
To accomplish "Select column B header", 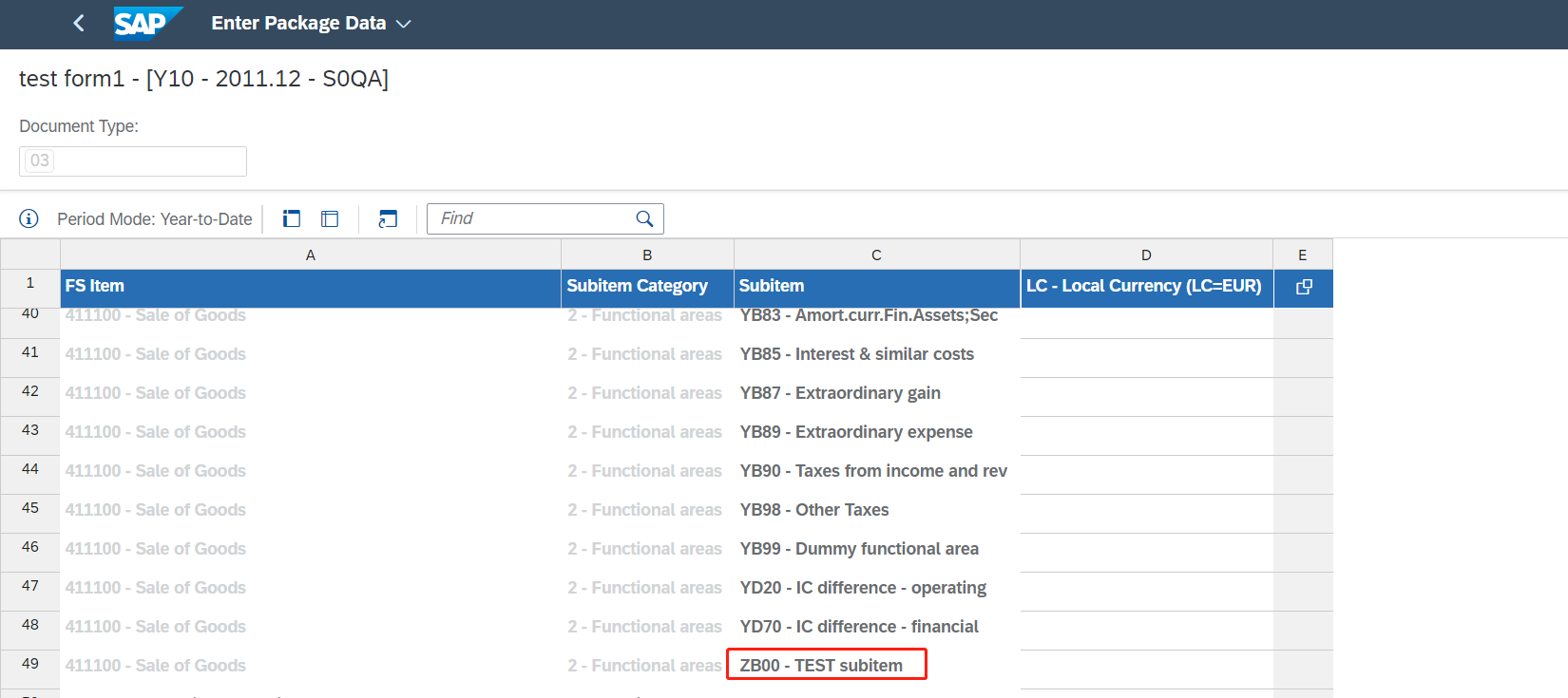I will tap(647, 255).
